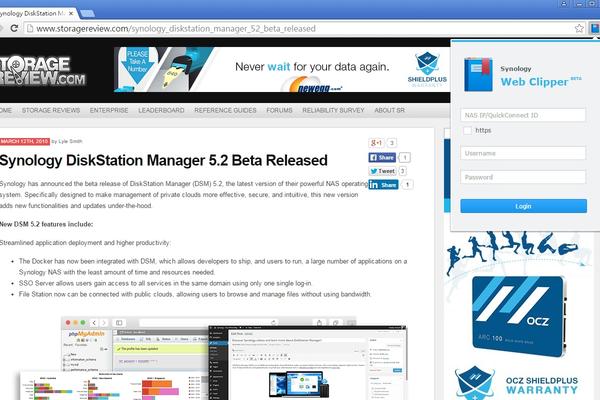600x400 pixels.
Task: Open the Storage Reviews menu
Action: (51, 110)
